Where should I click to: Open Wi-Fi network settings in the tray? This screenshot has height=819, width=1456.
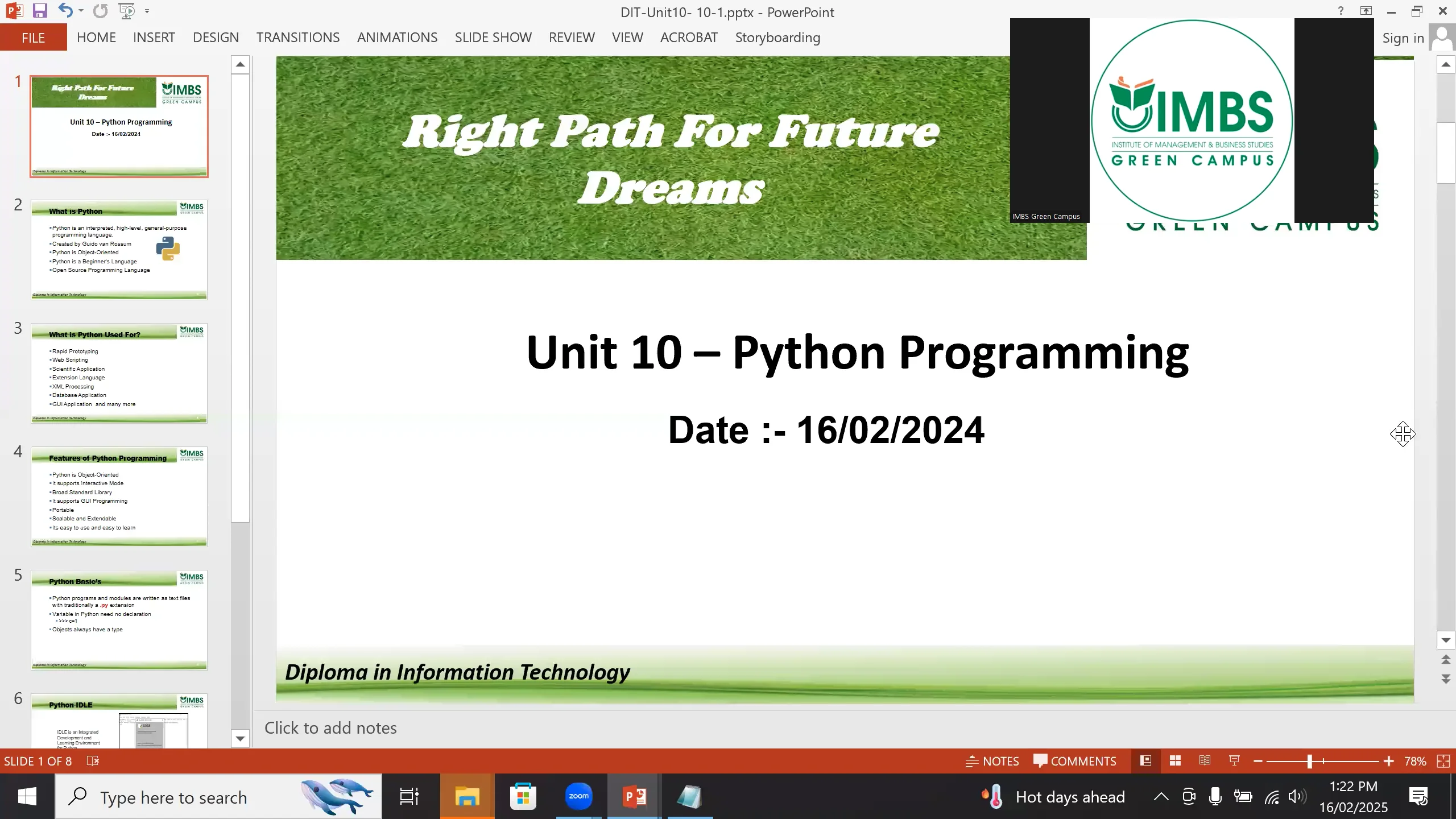point(1272,797)
